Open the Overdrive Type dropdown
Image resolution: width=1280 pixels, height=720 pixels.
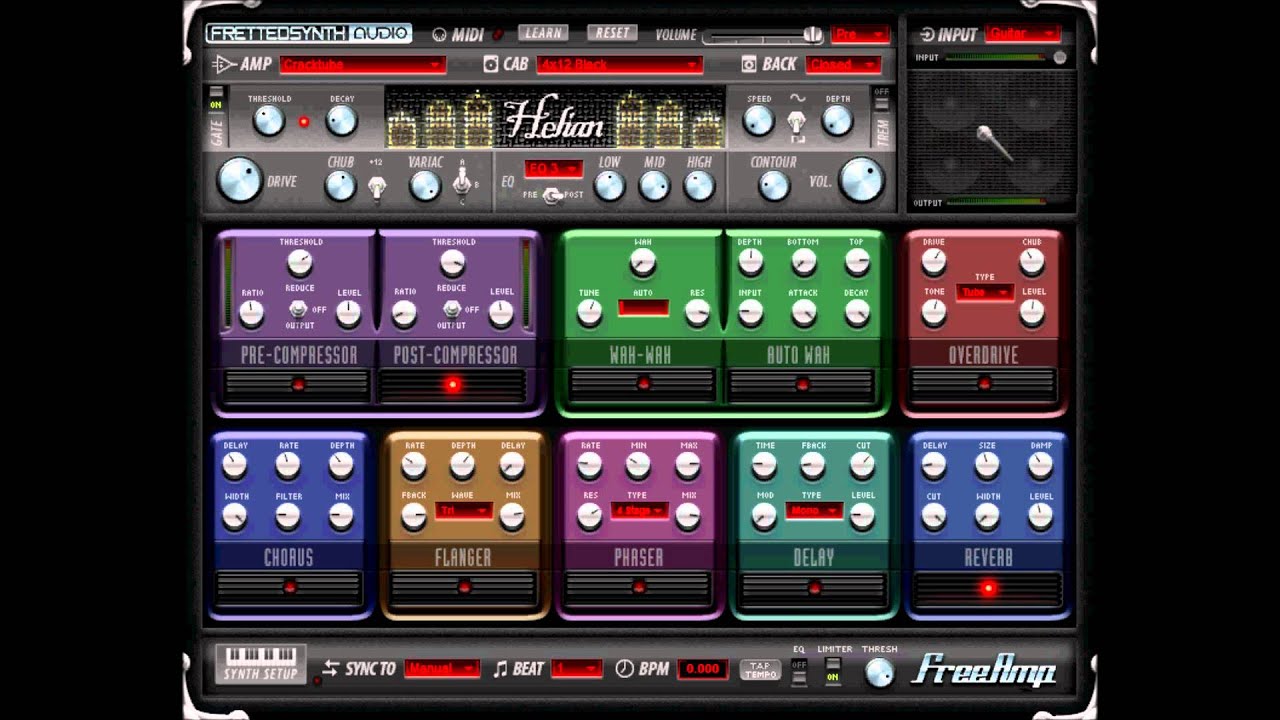coord(984,292)
